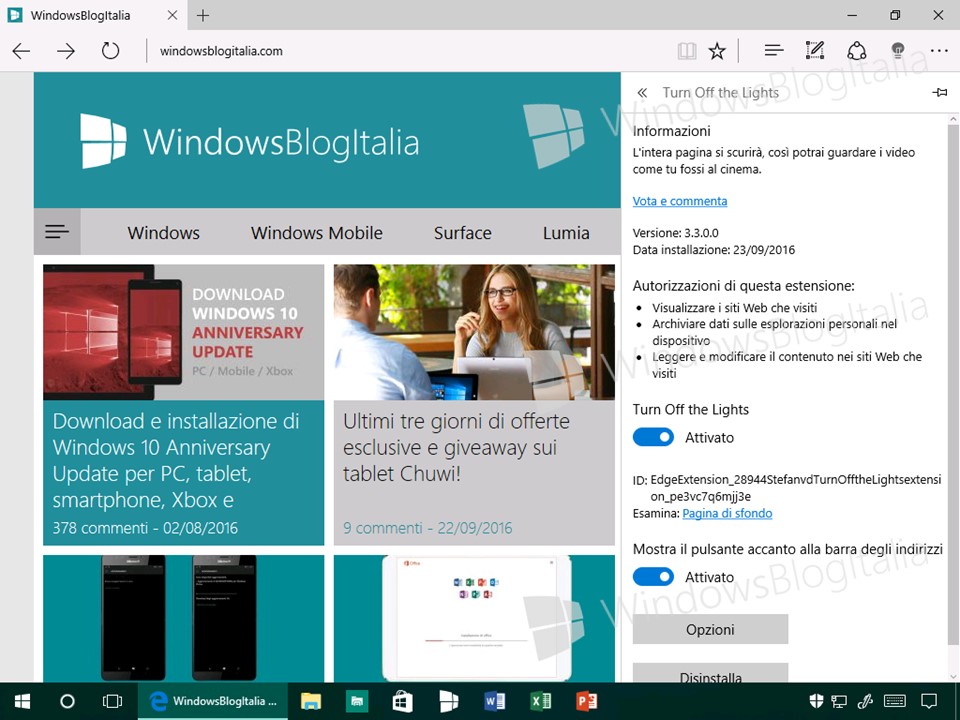The height and width of the screenshot is (720, 960).
Task: Click the extension pane scrollbar up arrow
Action: [953, 119]
